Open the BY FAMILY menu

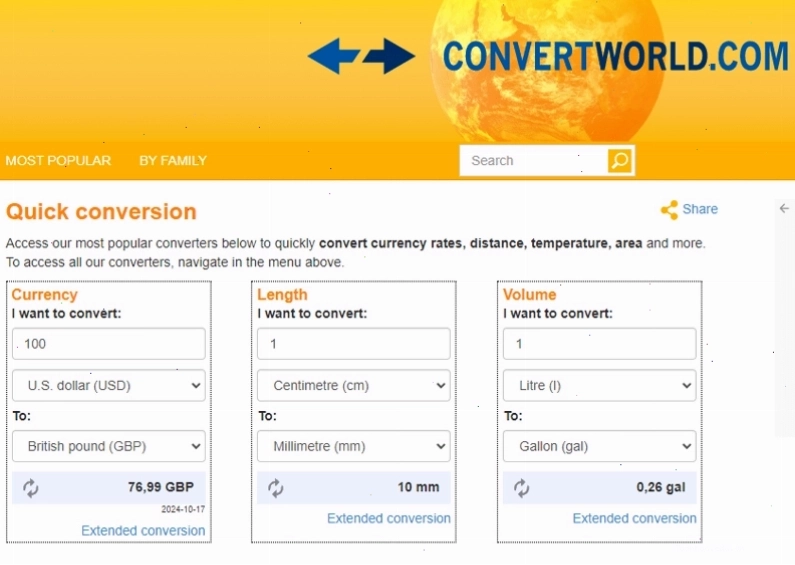173,161
